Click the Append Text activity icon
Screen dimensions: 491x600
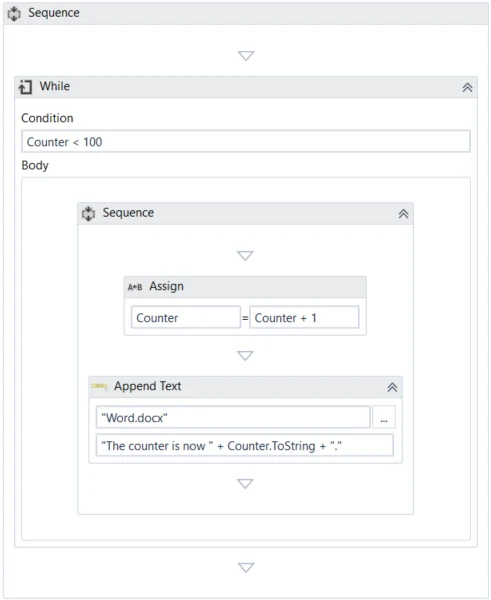[100, 386]
